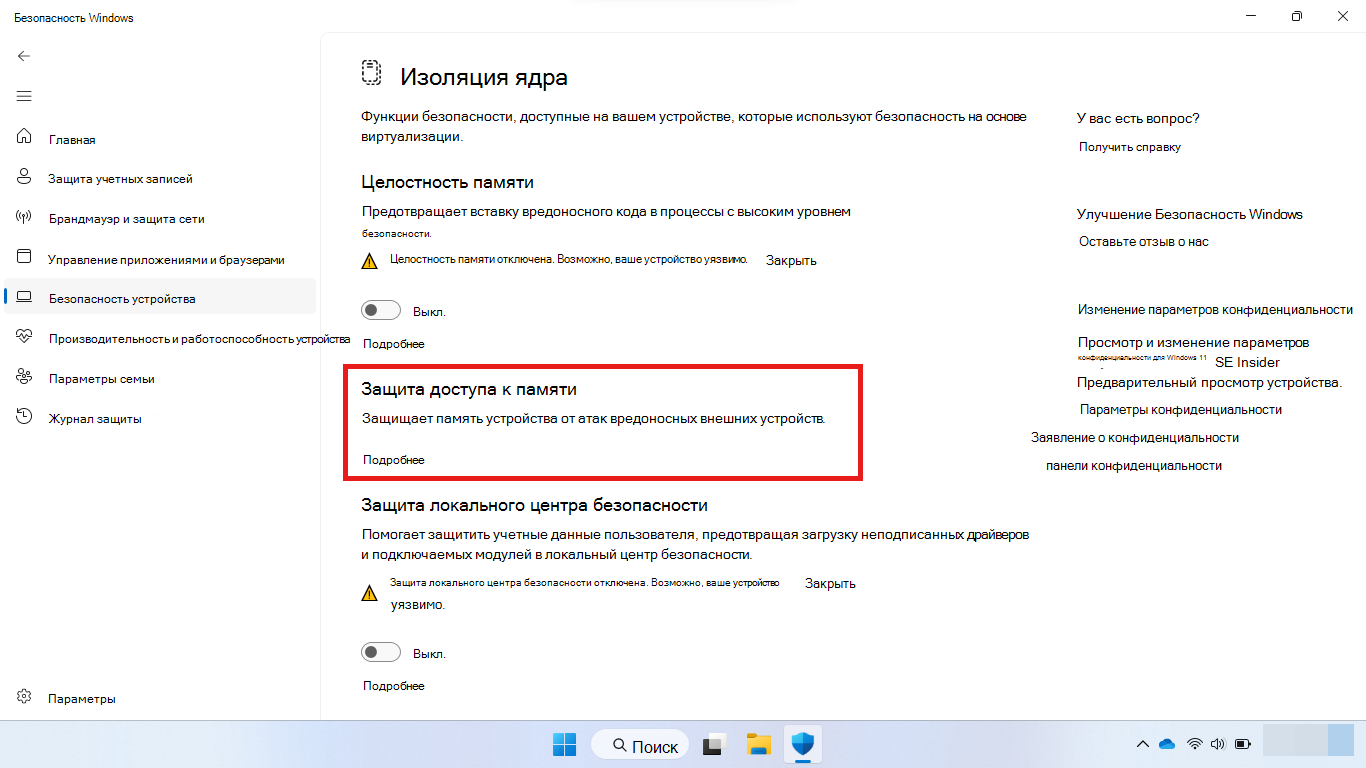This screenshot has height=768, width=1366.
Task: Click warning triangle beside Защита локального центра message
Action: [370, 593]
